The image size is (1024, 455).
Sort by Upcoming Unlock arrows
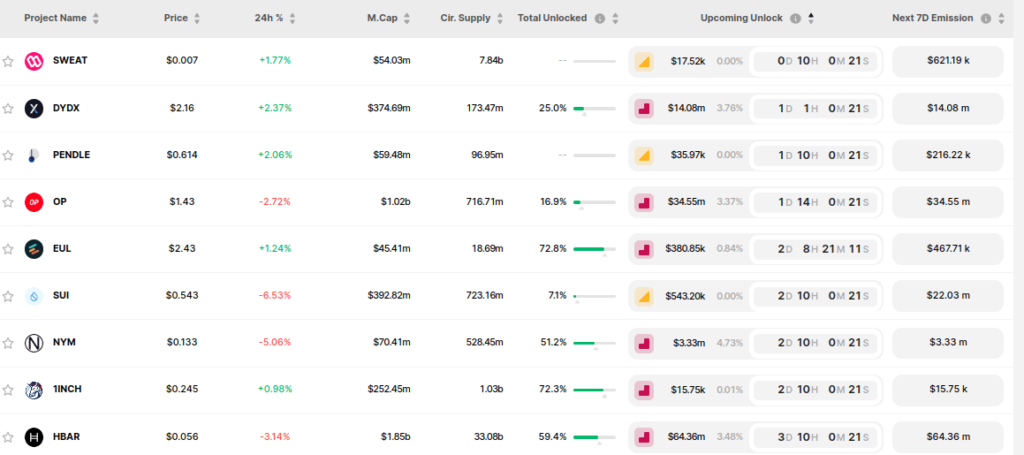click(811, 18)
